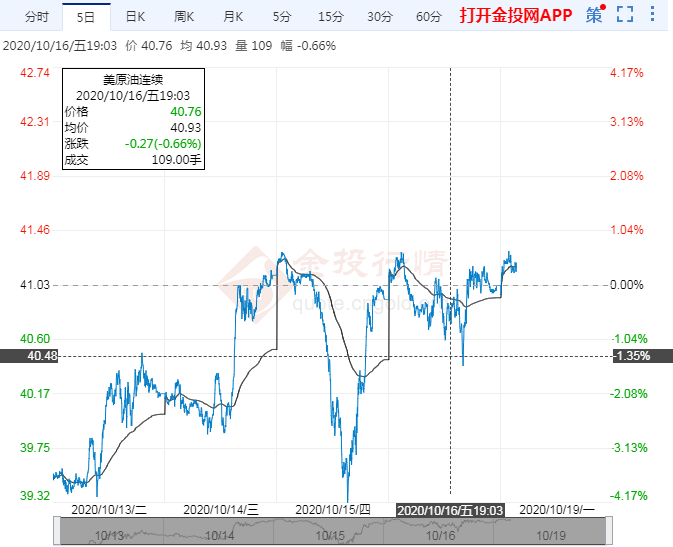
Task: Switch to 30分 interval chart
Action: click(x=379, y=16)
